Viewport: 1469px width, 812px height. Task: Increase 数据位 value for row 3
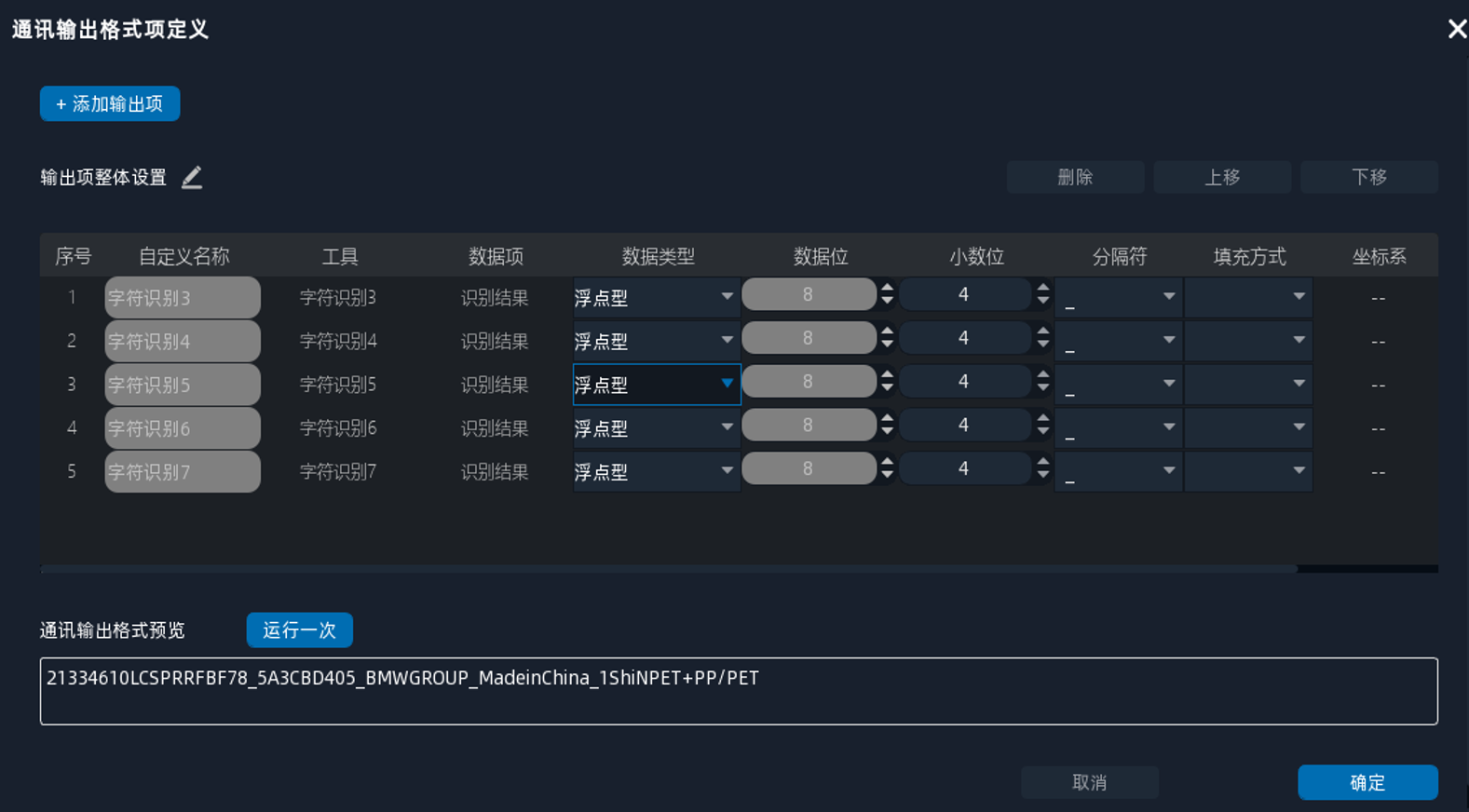(x=887, y=376)
